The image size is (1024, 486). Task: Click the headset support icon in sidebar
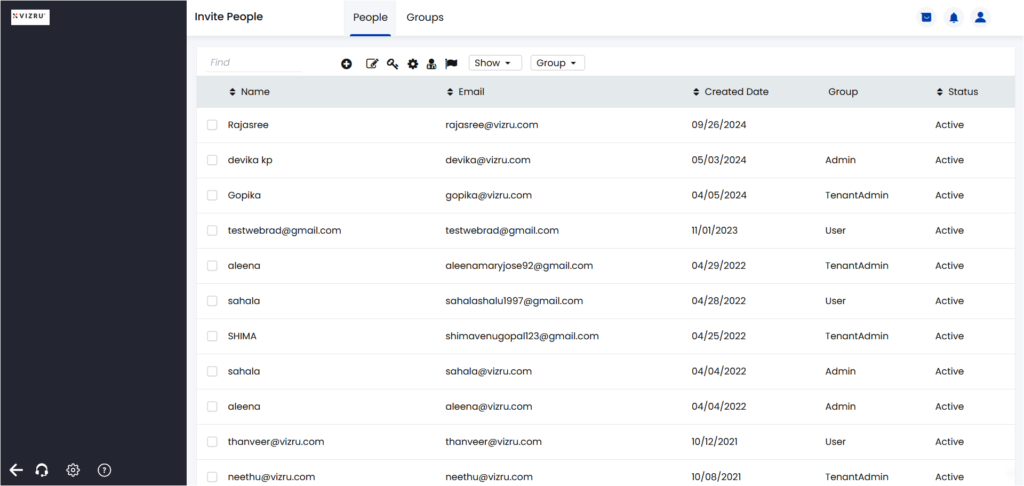(42, 470)
